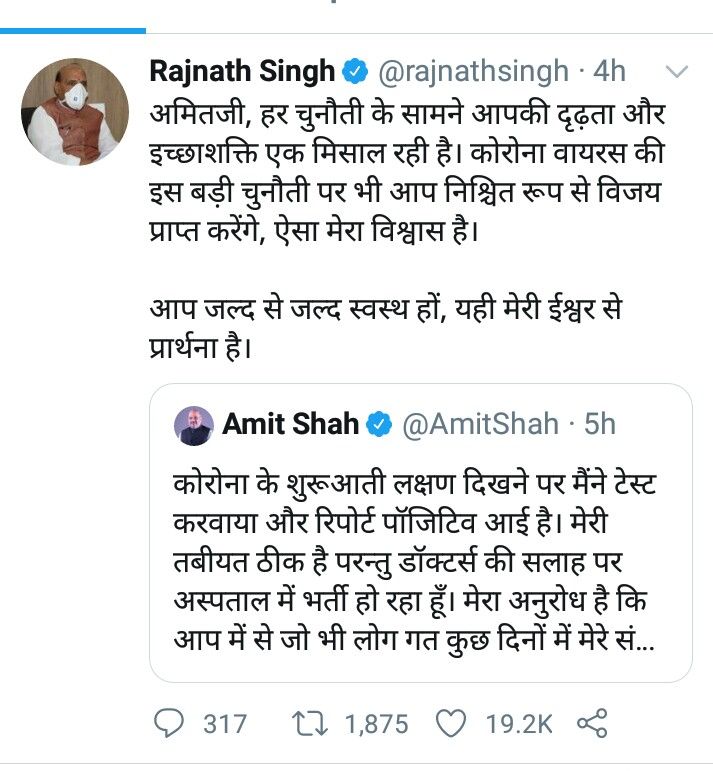View the 317 replies count
Image resolution: width=713 pixels, height=771 pixels.
(x=225, y=724)
